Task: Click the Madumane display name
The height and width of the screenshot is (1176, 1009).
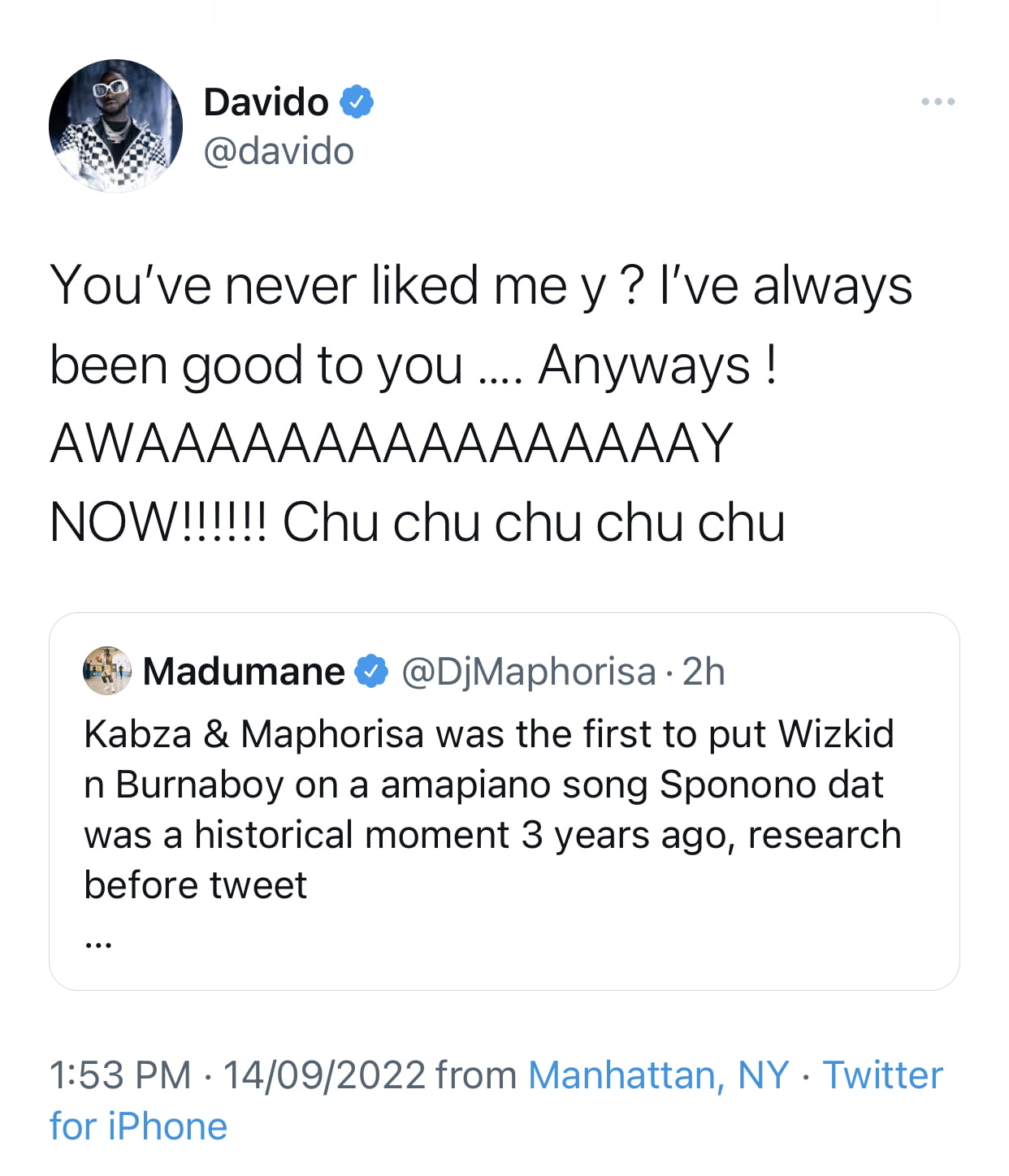Action: [244, 672]
